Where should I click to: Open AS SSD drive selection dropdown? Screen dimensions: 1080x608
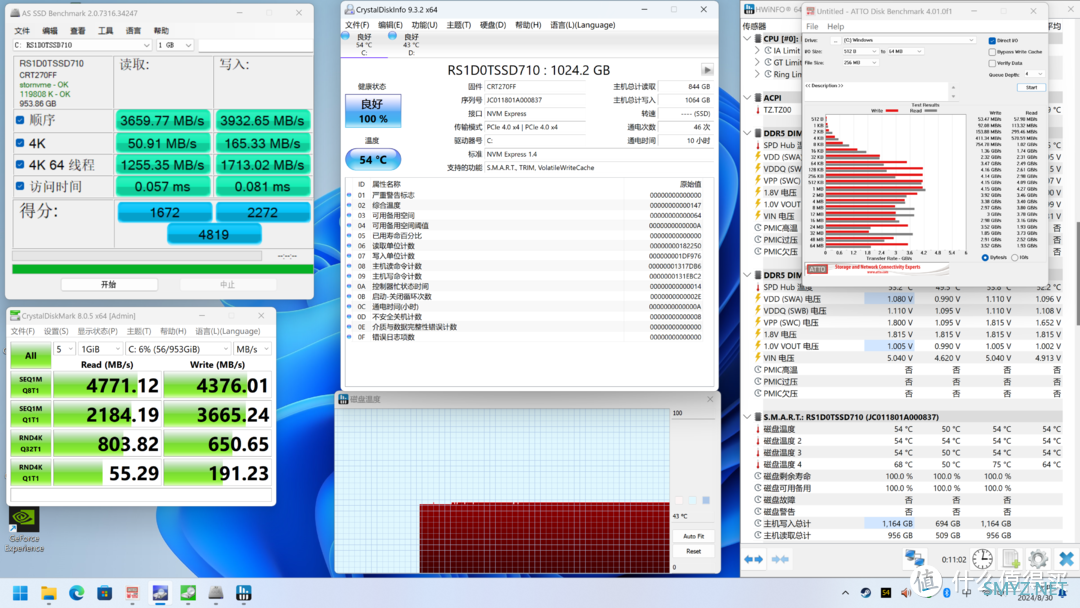pyautogui.click(x=81, y=45)
